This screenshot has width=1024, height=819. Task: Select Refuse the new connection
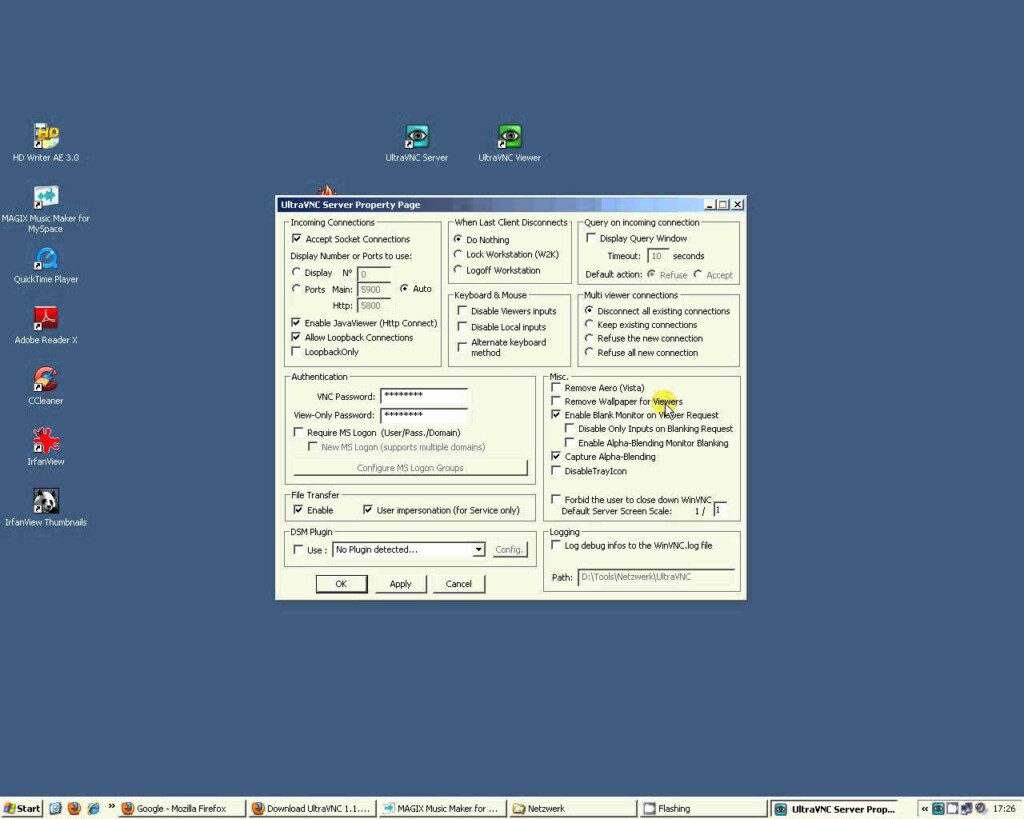(589, 338)
